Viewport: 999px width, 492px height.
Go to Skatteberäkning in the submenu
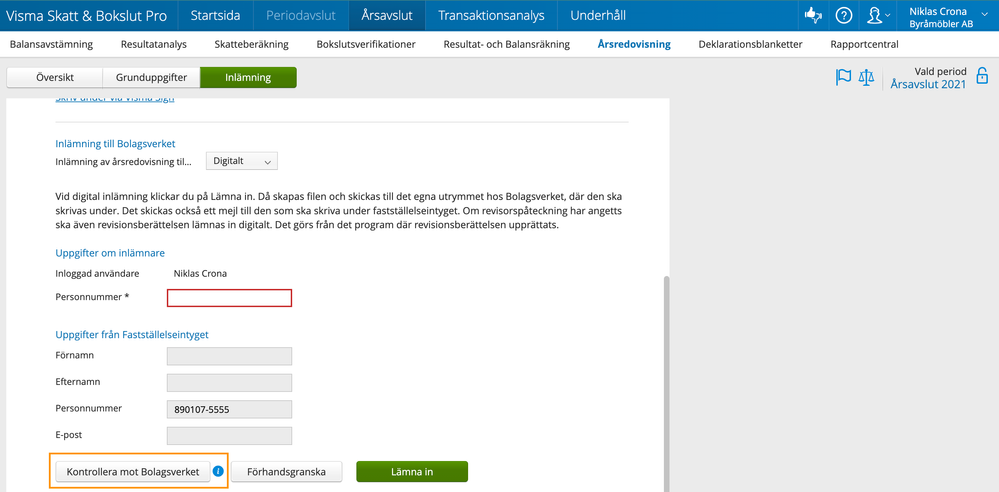coord(251,44)
